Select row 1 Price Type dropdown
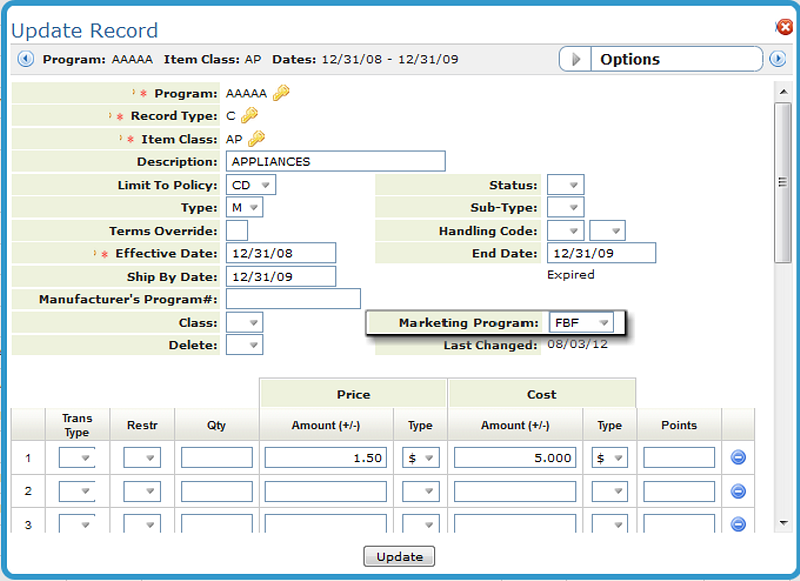The width and height of the screenshot is (800, 581). [420, 458]
